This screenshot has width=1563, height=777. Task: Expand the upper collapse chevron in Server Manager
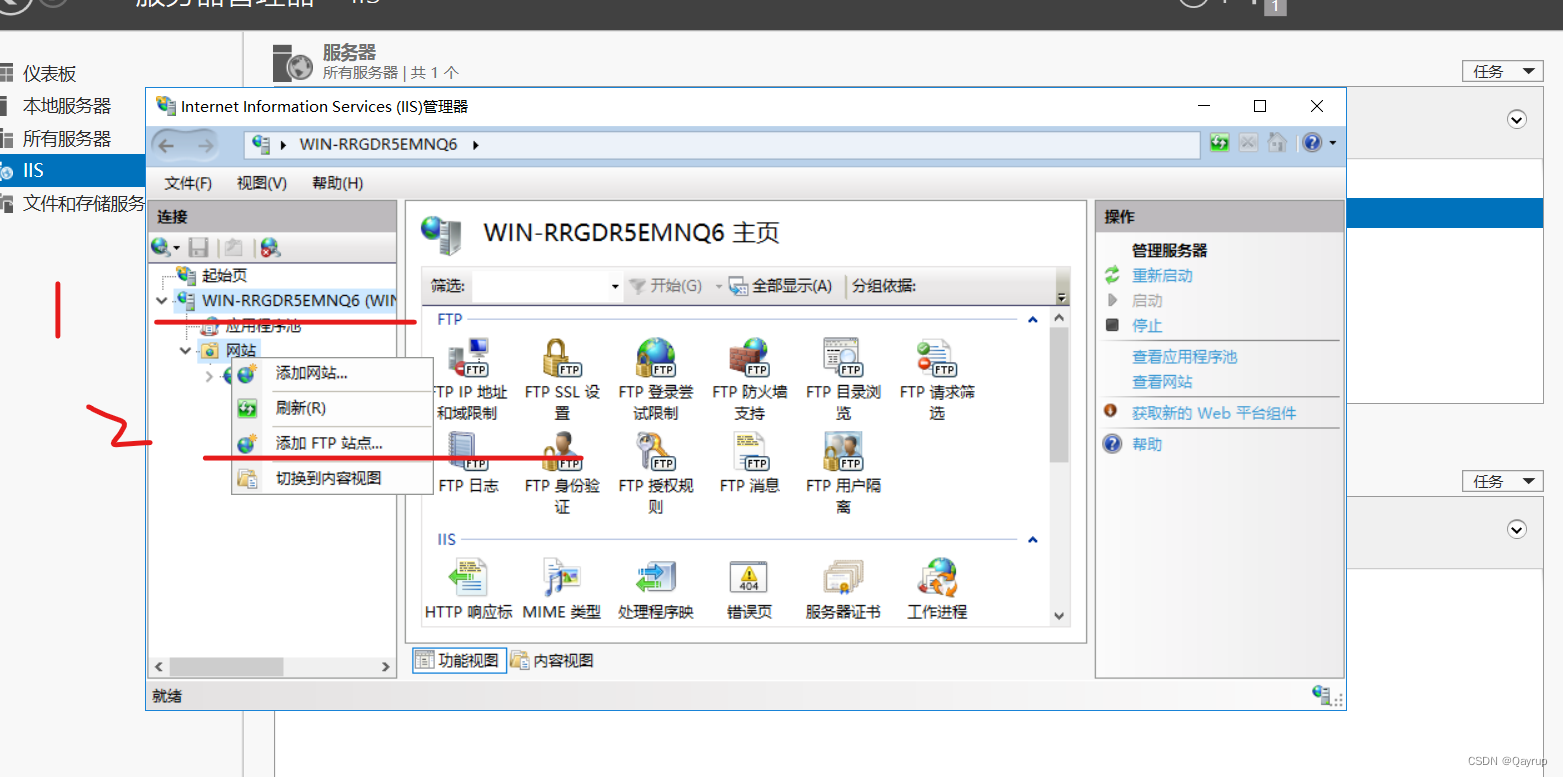(x=1517, y=119)
